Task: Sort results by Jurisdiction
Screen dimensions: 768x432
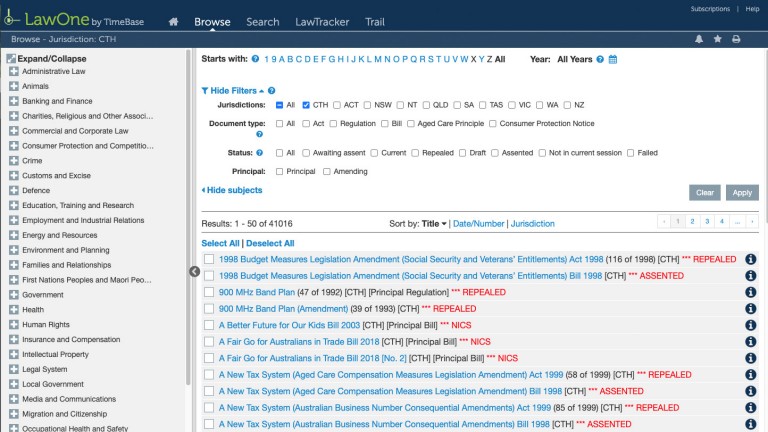Action: coord(533,224)
